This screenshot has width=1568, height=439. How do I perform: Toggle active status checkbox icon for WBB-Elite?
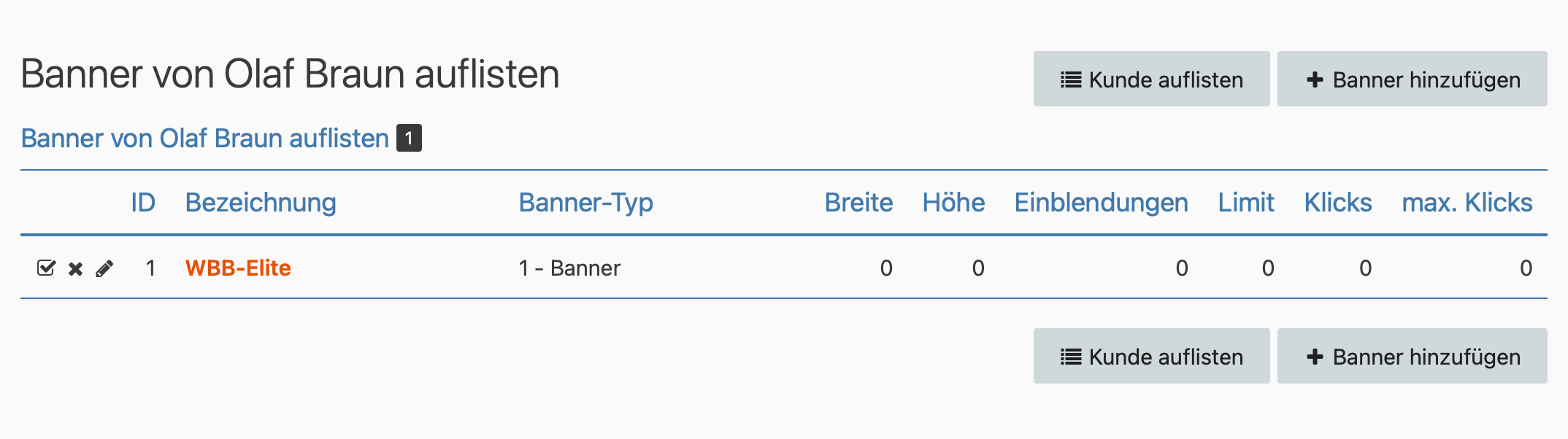coord(46,268)
